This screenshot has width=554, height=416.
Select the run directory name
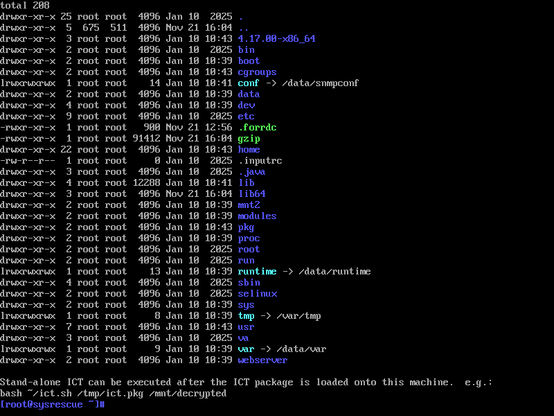[x=246, y=260]
